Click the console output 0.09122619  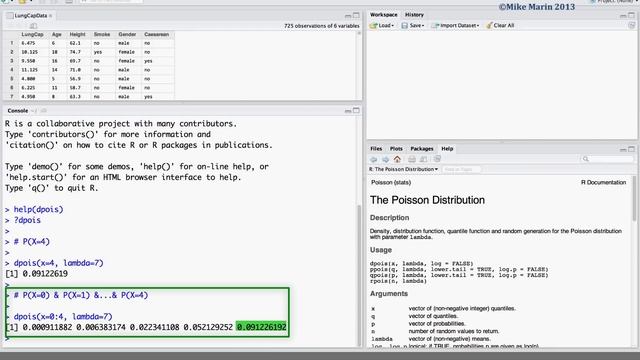pos(45,274)
